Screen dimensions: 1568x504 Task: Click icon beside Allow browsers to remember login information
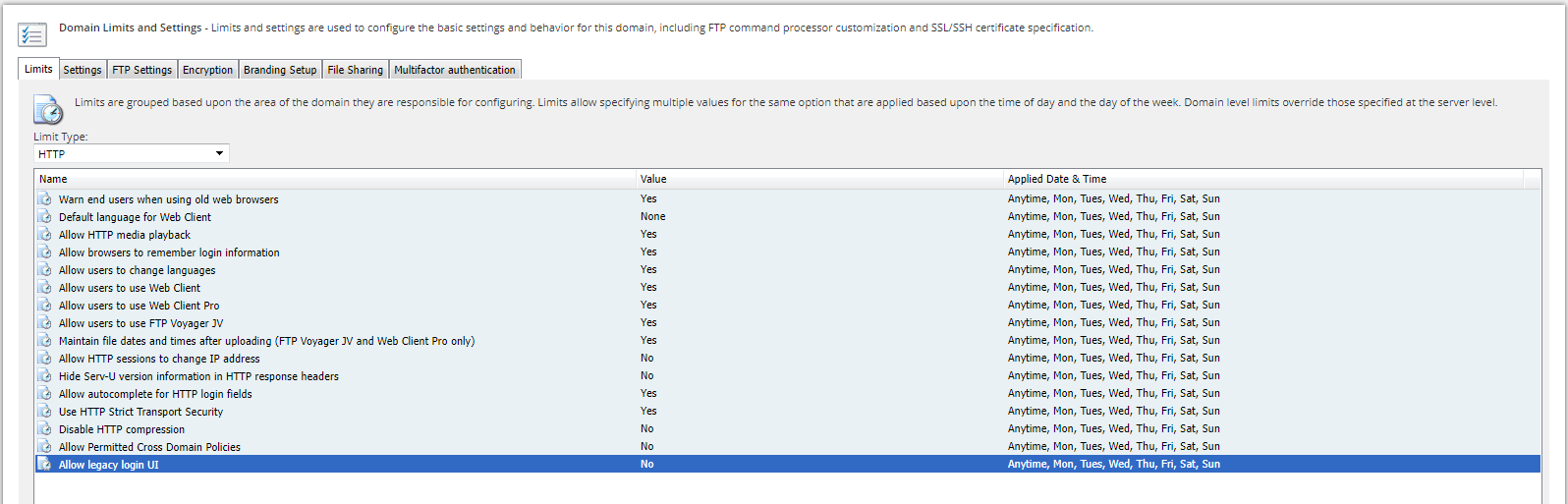tap(44, 252)
